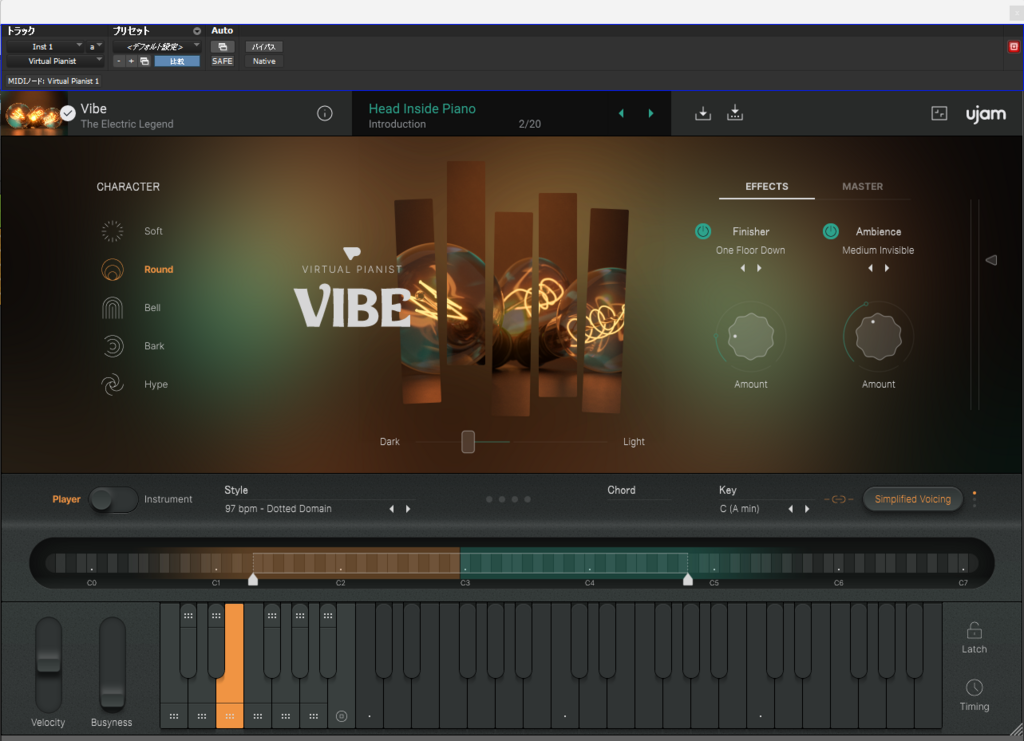
Task: Toggle the 比較 compare button
Action: [x=177, y=61]
